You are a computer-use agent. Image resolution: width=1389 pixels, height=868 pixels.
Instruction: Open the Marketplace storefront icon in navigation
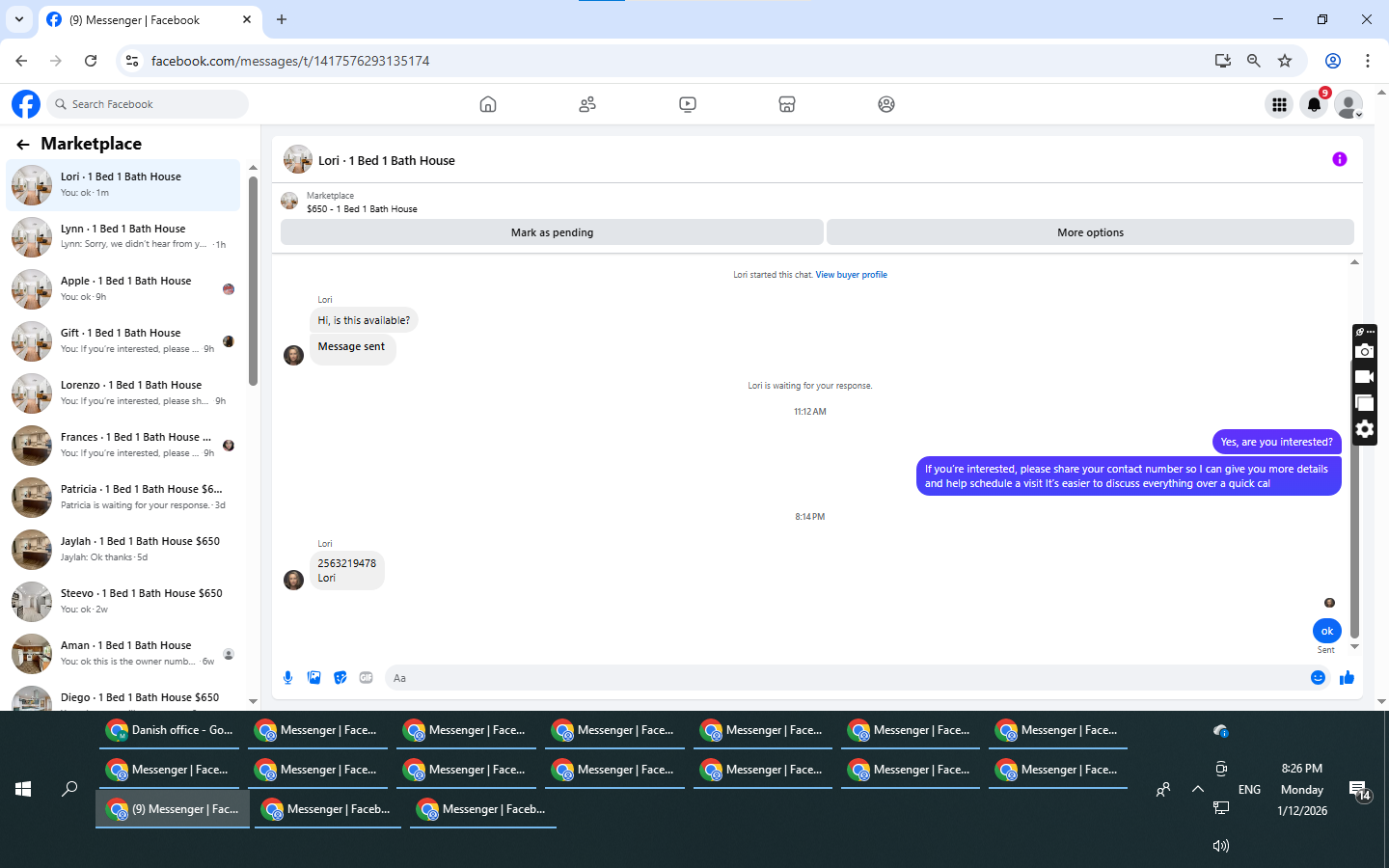[x=787, y=104]
